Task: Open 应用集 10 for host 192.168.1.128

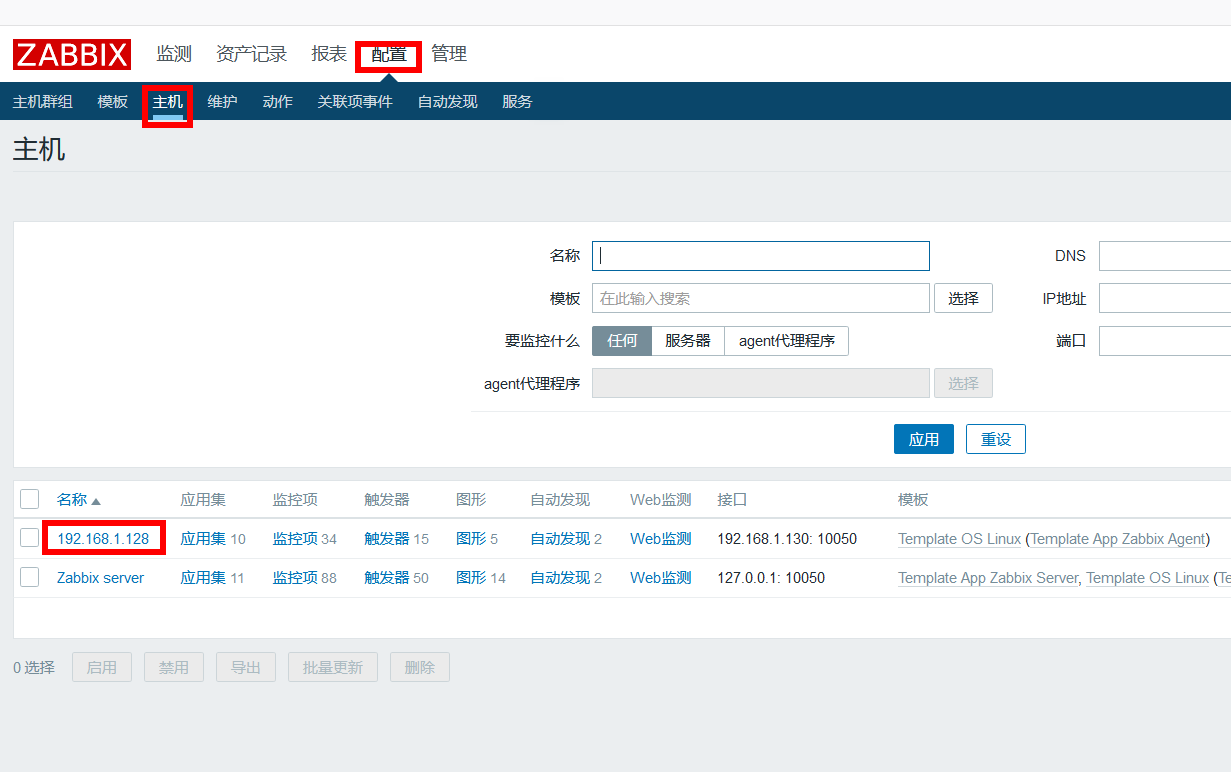Action: pos(203,539)
